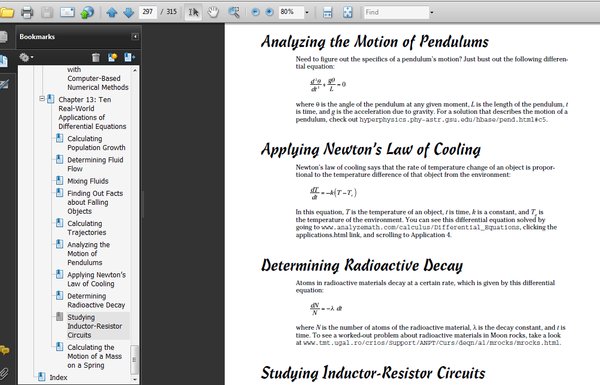This screenshot has height=385, width=600.
Task: Jump to the Index bookmark
Action: [58, 377]
